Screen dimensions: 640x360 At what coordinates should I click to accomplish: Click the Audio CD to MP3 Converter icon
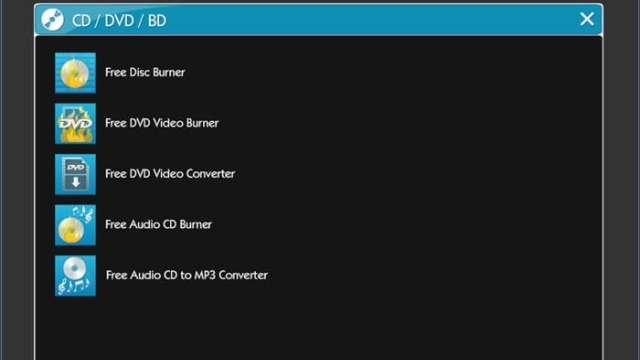pyautogui.click(x=75, y=276)
